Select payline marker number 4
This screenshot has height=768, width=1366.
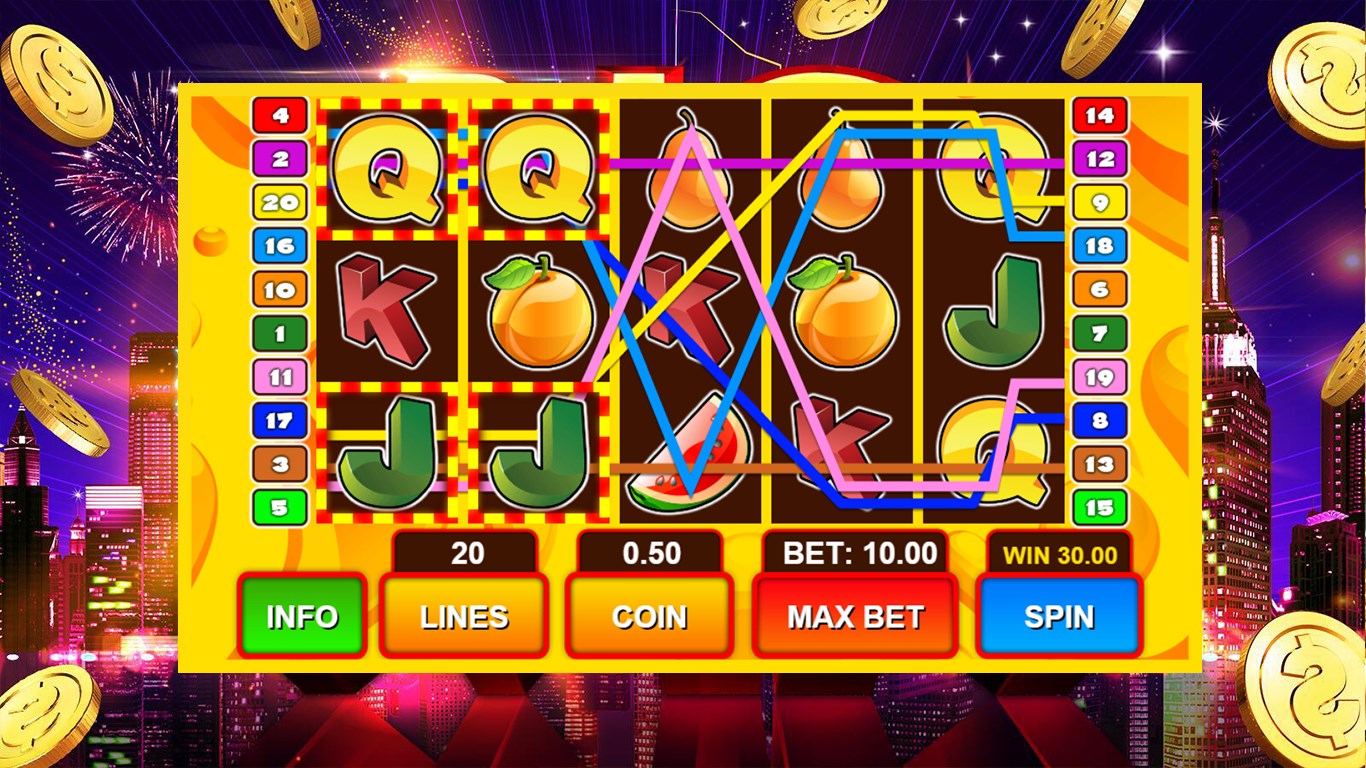click(280, 115)
